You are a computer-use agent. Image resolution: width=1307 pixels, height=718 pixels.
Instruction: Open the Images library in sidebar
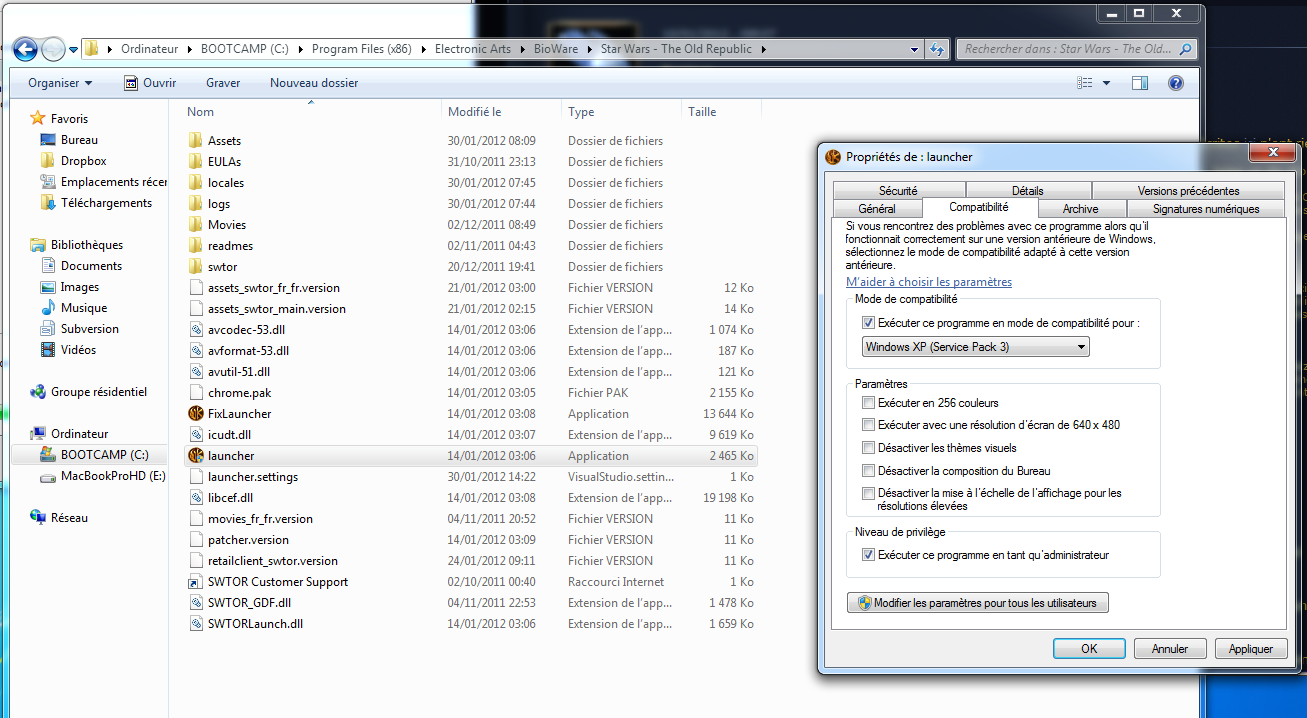coord(80,287)
